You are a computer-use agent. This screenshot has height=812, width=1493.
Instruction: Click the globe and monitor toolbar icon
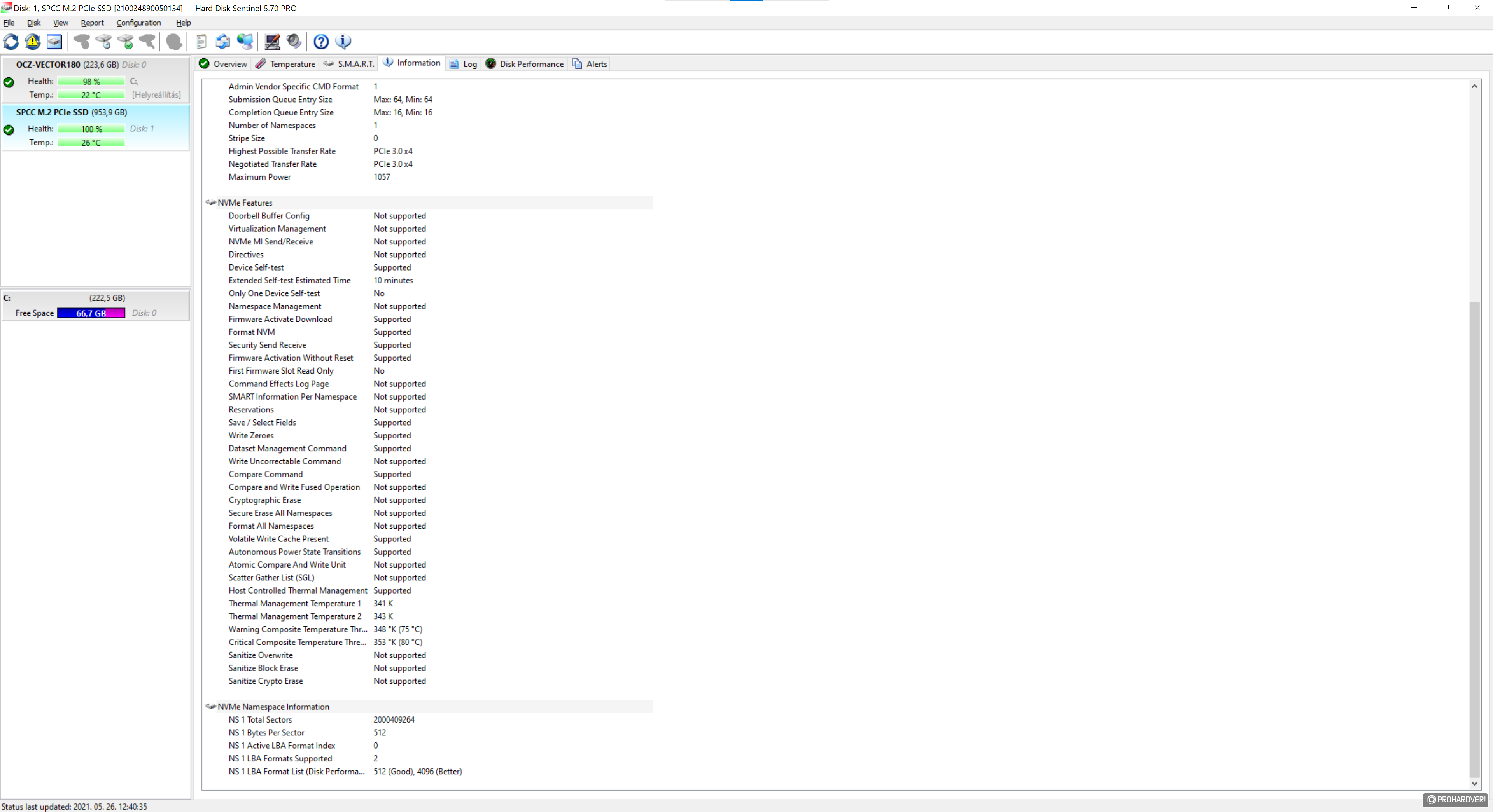[x=245, y=42]
